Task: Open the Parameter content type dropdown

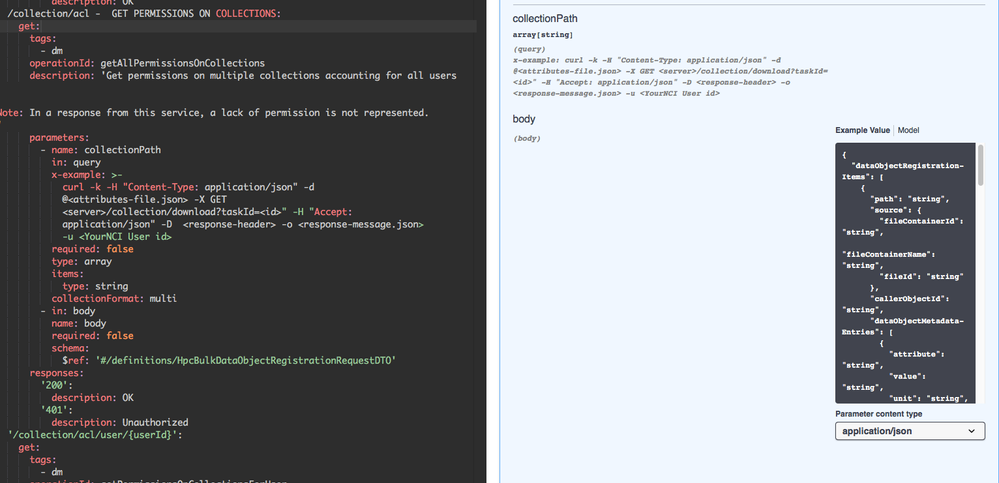Action: pyautogui.click(x=909, y=431)
